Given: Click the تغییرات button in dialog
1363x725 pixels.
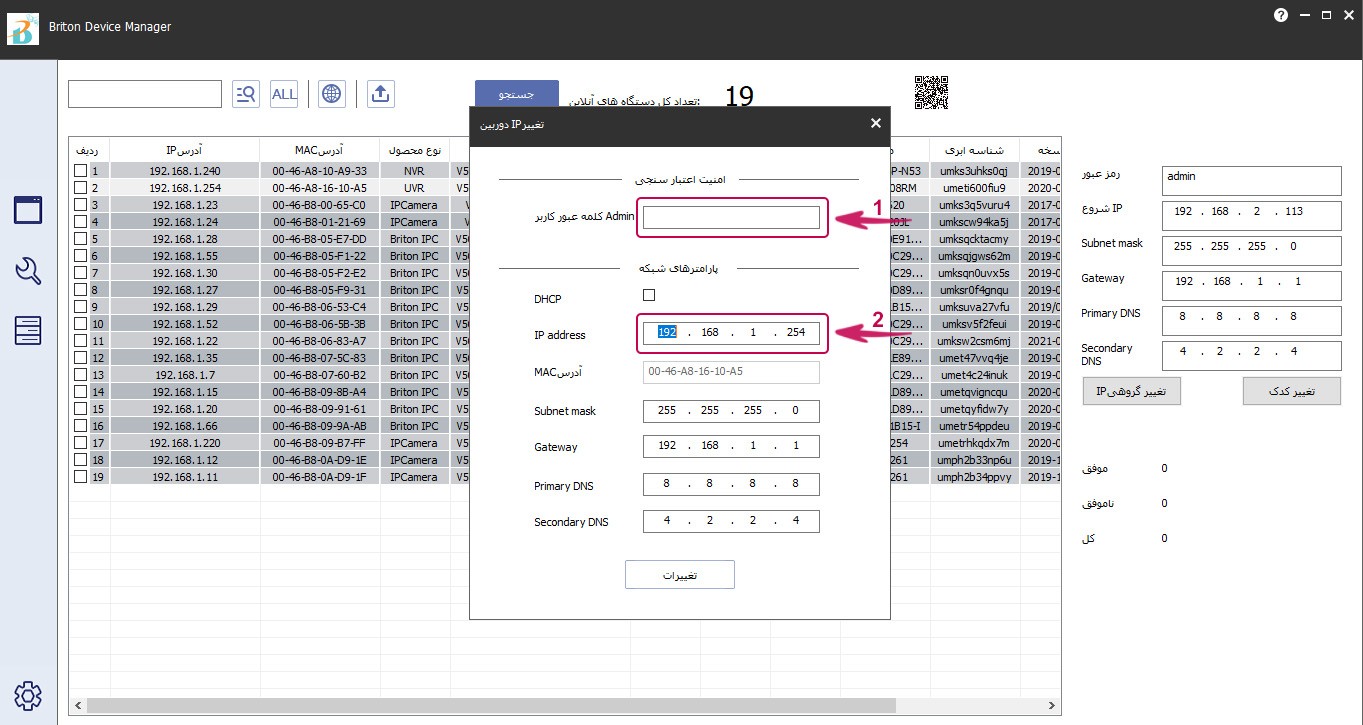Looking at the screenshot, I should (680, 575).
